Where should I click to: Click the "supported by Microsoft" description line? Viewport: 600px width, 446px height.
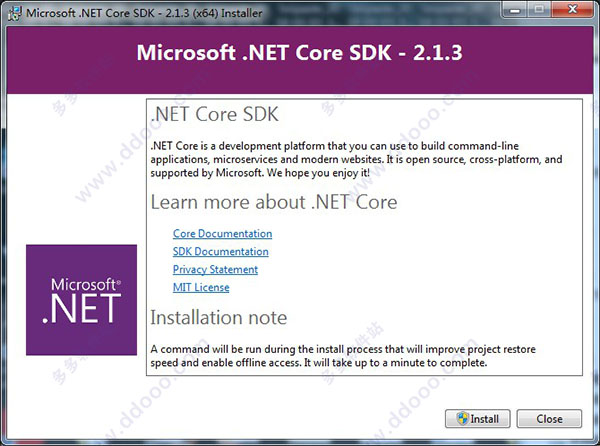(260, 173)
